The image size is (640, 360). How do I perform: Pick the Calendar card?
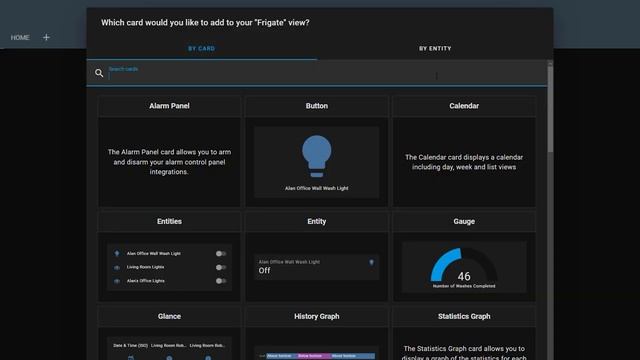click(464, 151)
